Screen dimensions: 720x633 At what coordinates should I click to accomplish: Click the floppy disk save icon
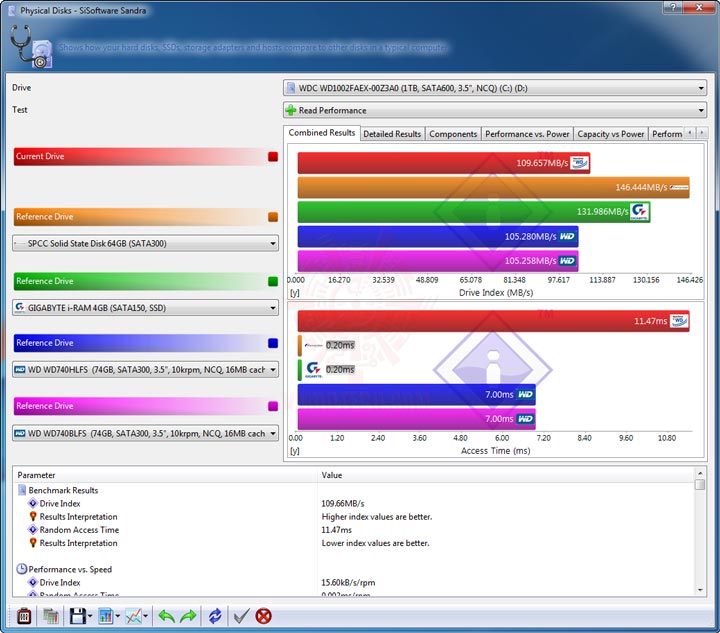(x=77, y=616)
